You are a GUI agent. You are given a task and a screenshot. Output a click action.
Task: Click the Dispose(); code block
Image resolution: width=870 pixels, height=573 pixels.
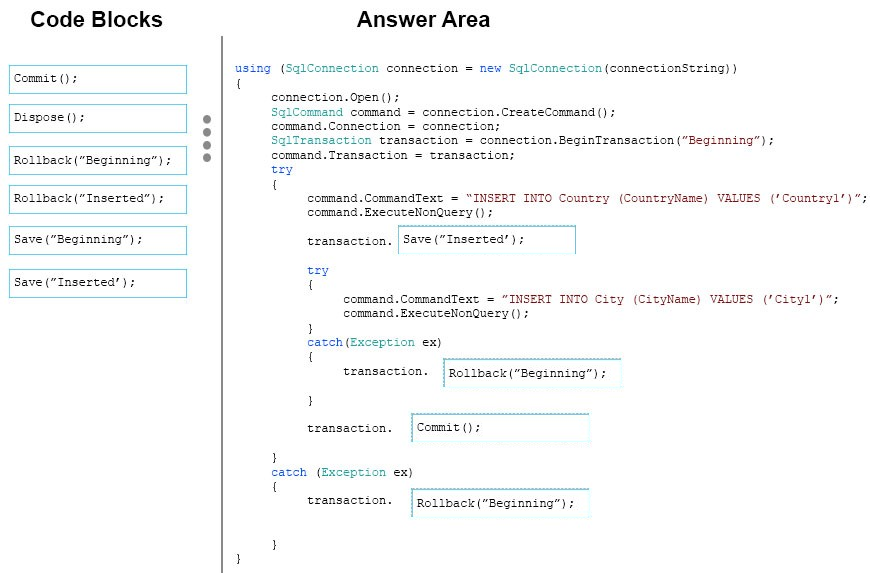[x=98, y=118]
